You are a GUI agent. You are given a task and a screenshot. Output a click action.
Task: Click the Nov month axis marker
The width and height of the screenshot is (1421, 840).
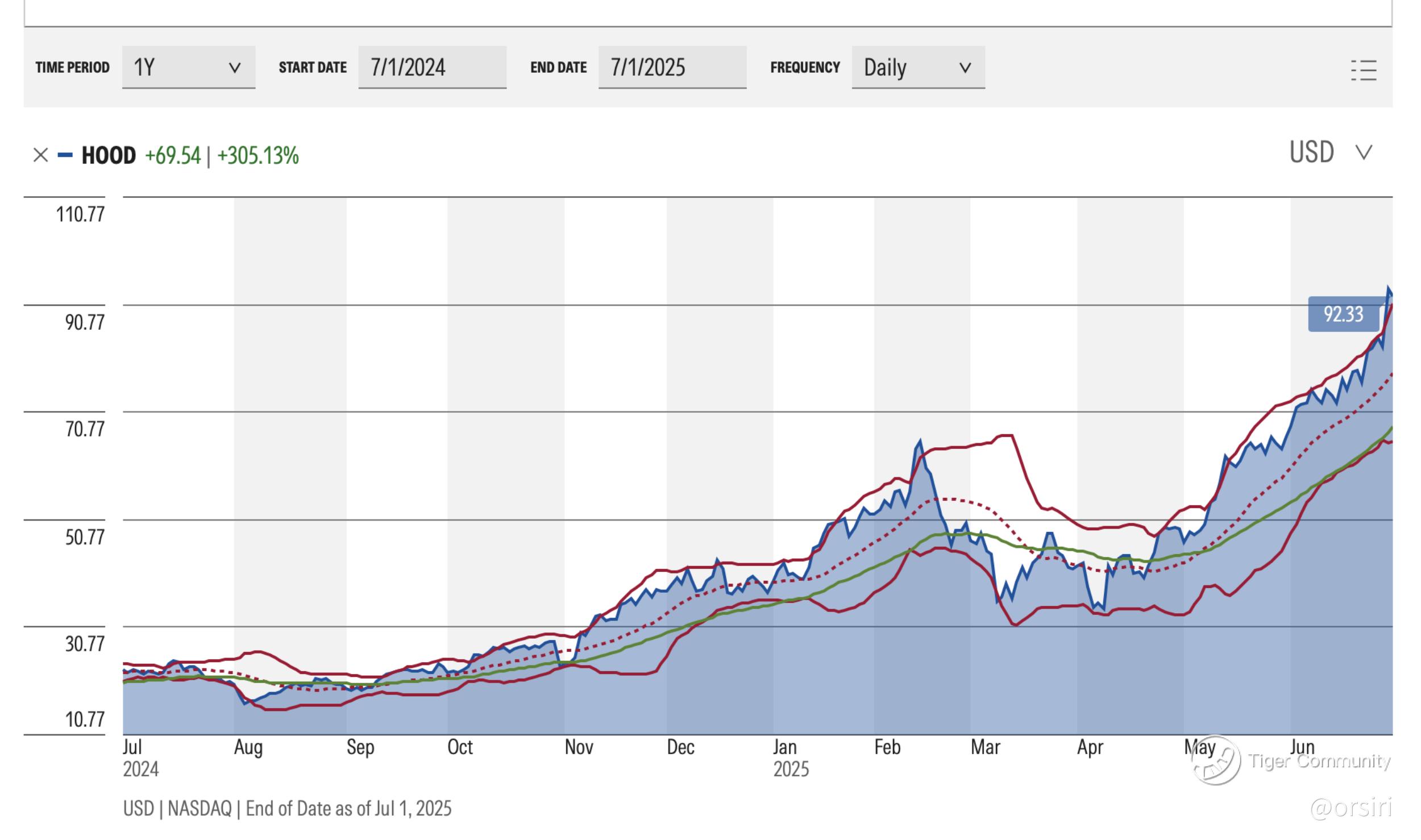pos(578,747)
